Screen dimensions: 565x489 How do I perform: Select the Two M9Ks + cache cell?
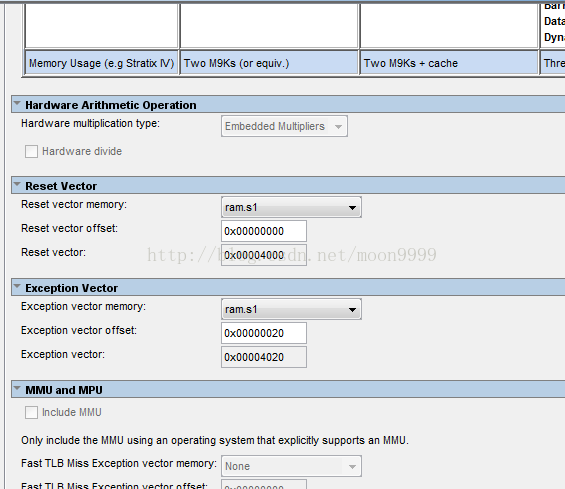(x=449, y=63)
